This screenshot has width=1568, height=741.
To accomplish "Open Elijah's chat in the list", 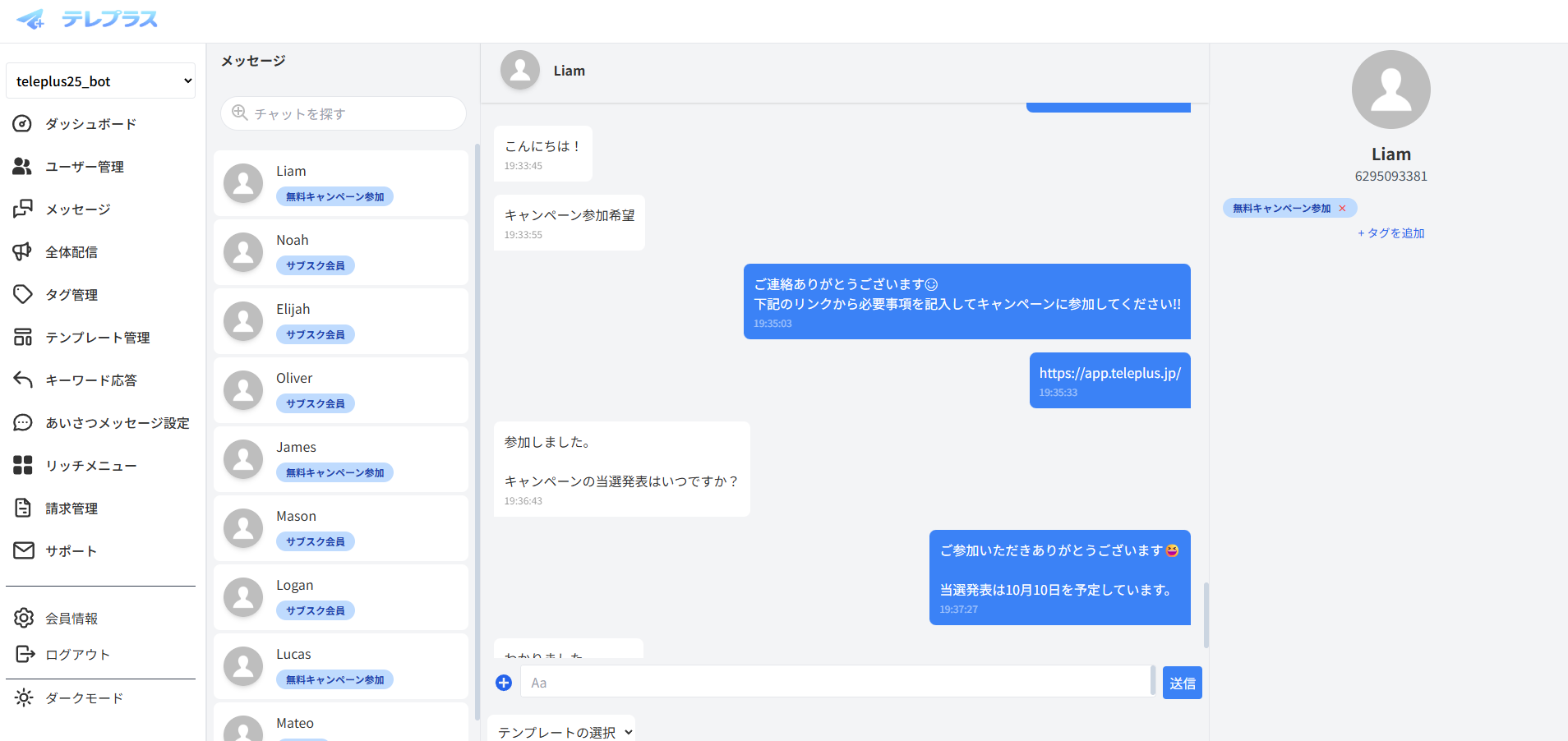I will click(341, 321).
